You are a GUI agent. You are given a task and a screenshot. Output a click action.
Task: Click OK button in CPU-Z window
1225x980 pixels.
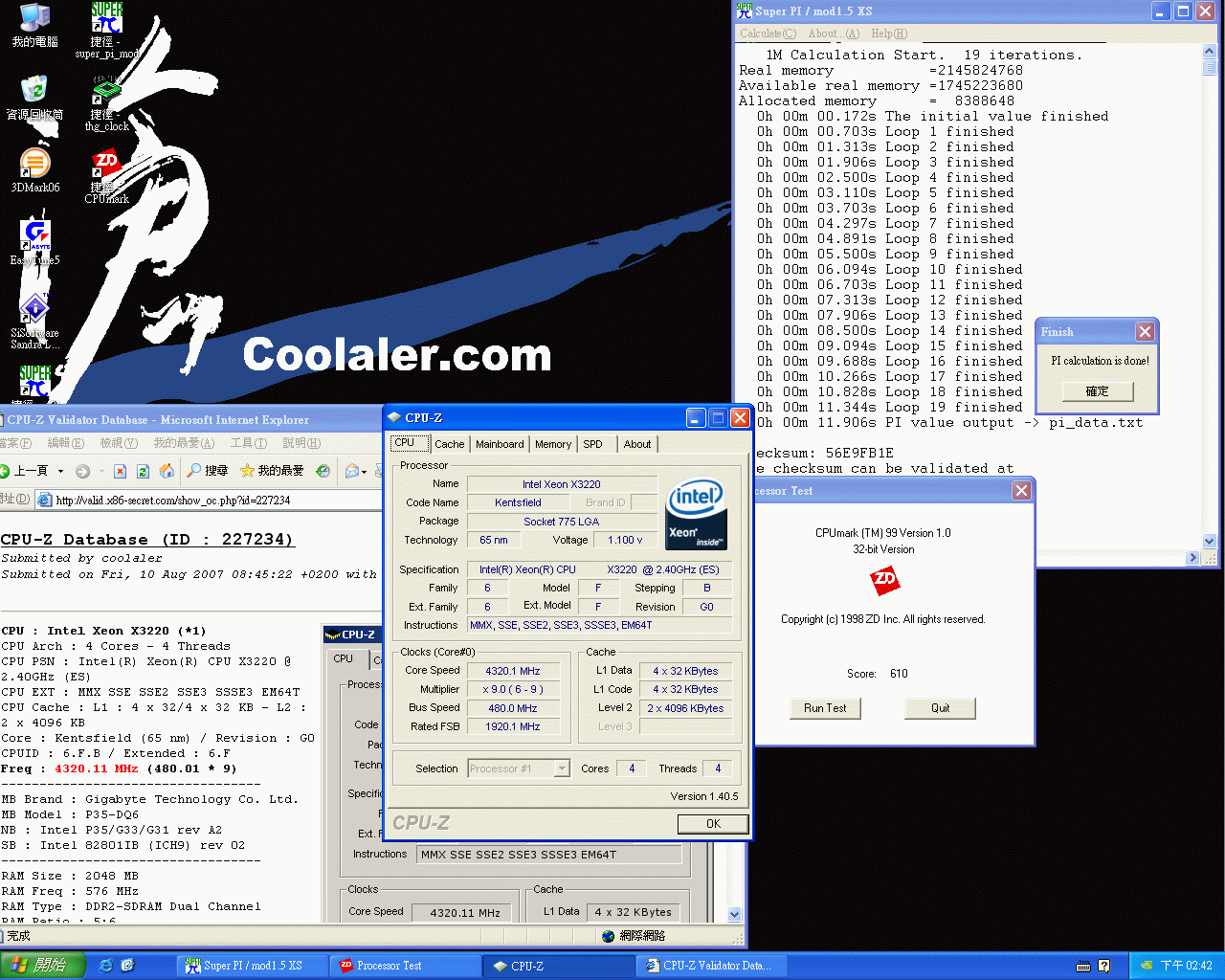[x=713, y=824]
